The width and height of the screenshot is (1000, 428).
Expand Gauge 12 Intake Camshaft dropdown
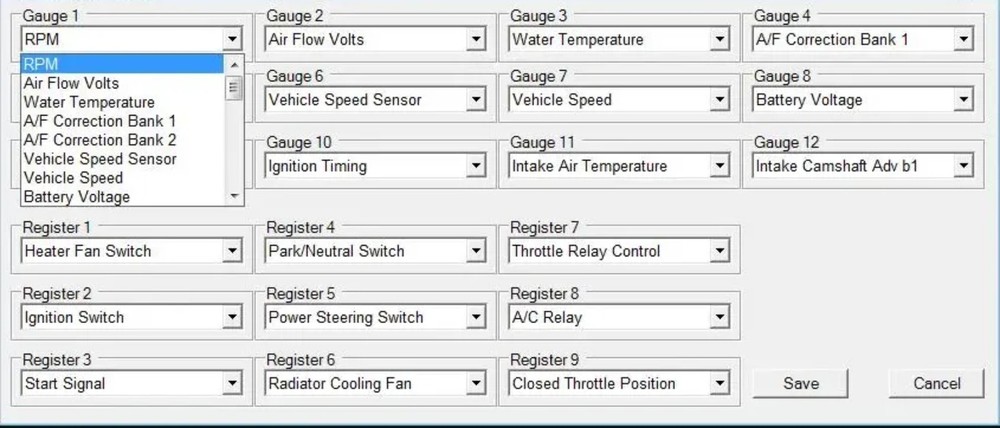click(963, 166)
